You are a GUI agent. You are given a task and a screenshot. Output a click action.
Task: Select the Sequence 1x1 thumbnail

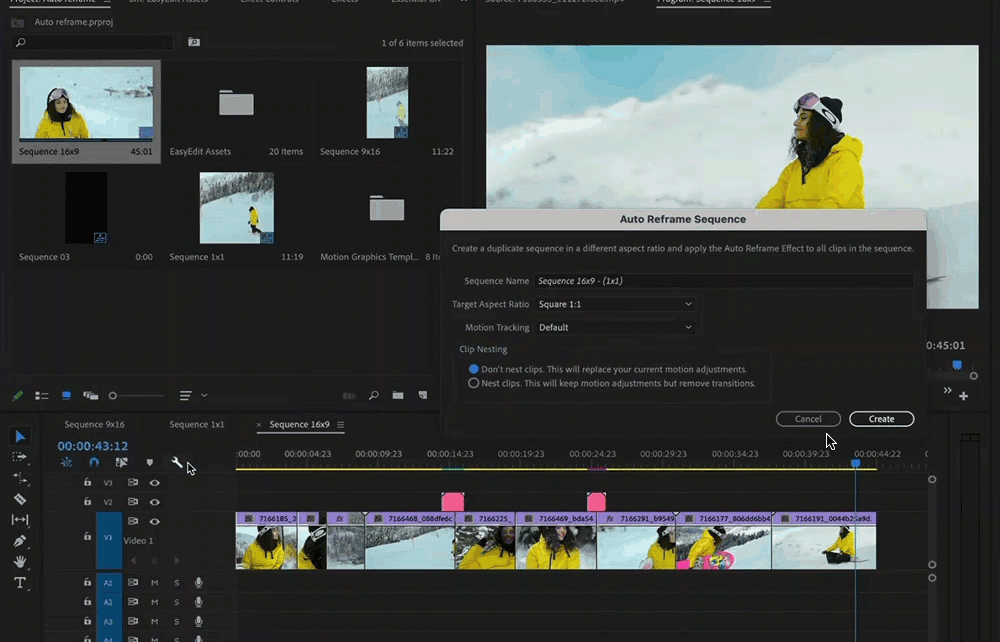pyautogui.click(x=237, y=208)
